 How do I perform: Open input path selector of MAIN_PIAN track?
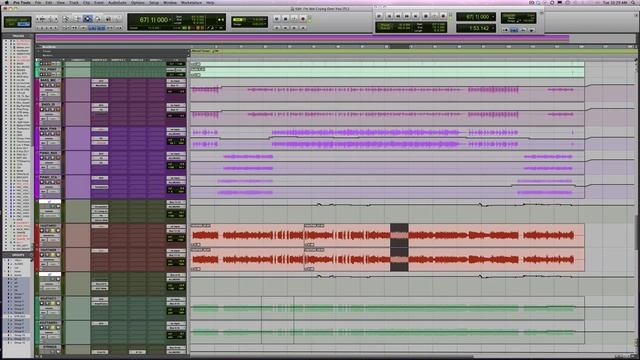175,130
